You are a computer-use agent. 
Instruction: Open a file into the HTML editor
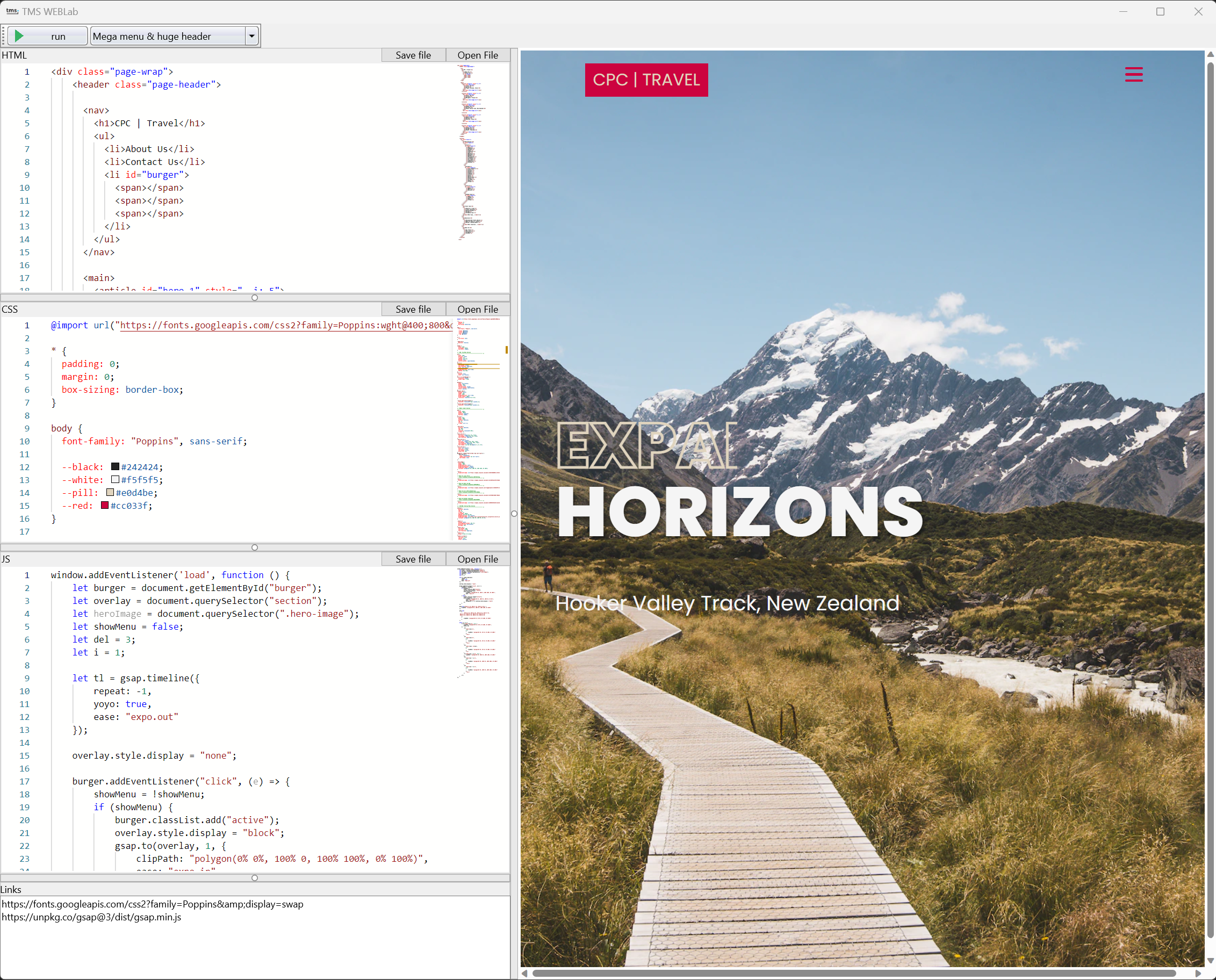[x=478, y=55]
